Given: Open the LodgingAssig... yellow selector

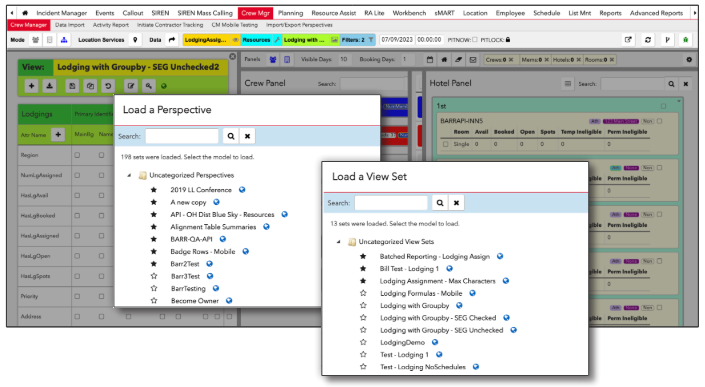Looking at the screenshot, I should point(211,40).
